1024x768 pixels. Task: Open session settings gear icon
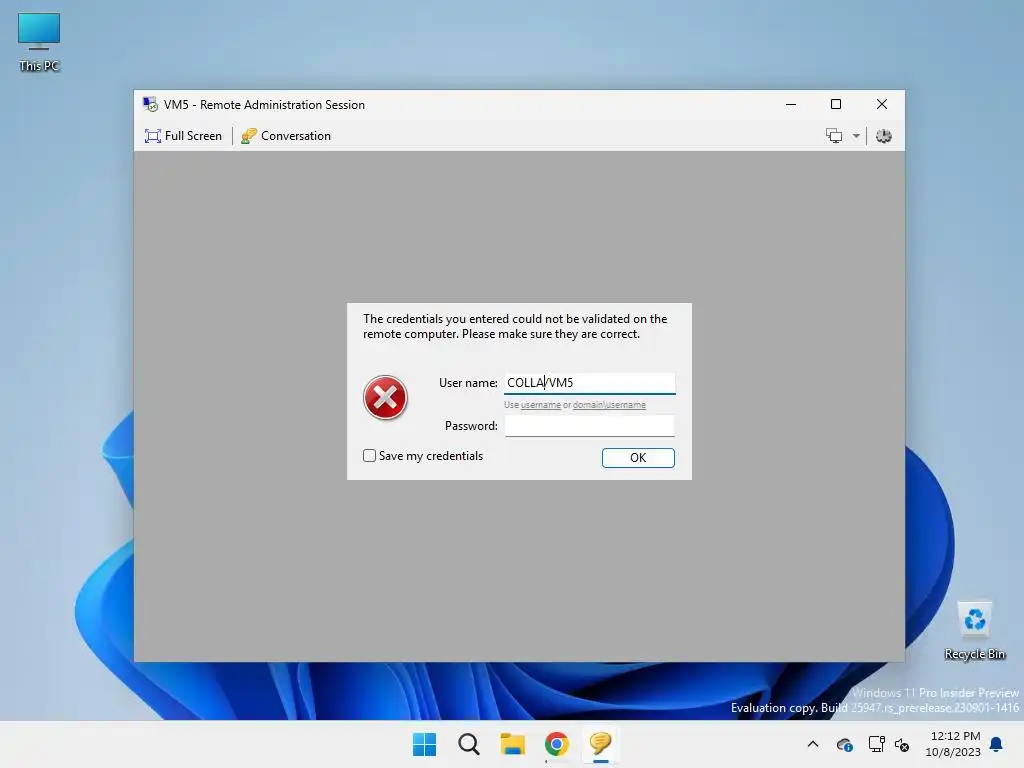point(884,136)
